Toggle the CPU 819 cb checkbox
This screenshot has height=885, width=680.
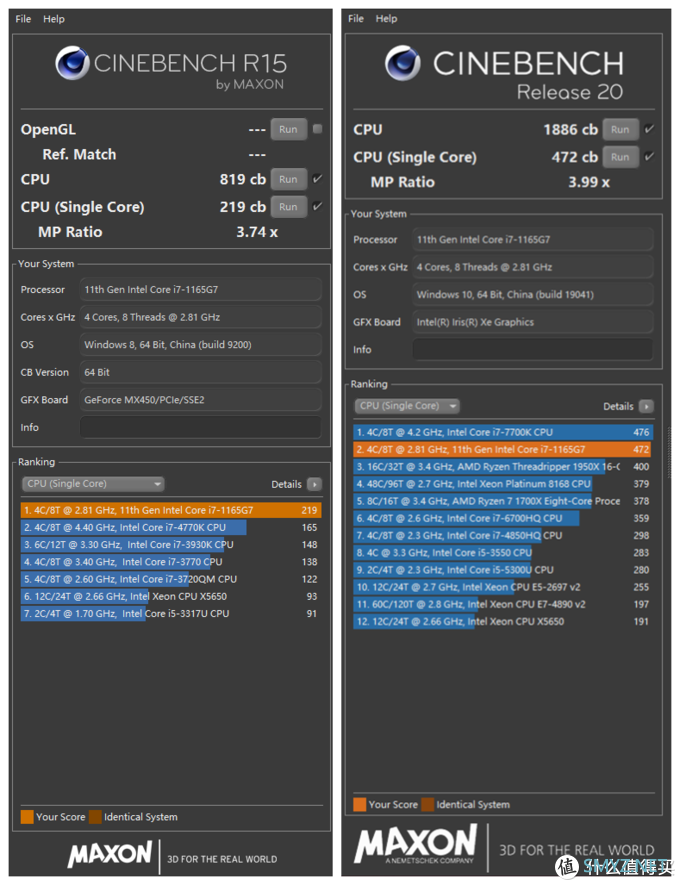click(x=318, y=178)
